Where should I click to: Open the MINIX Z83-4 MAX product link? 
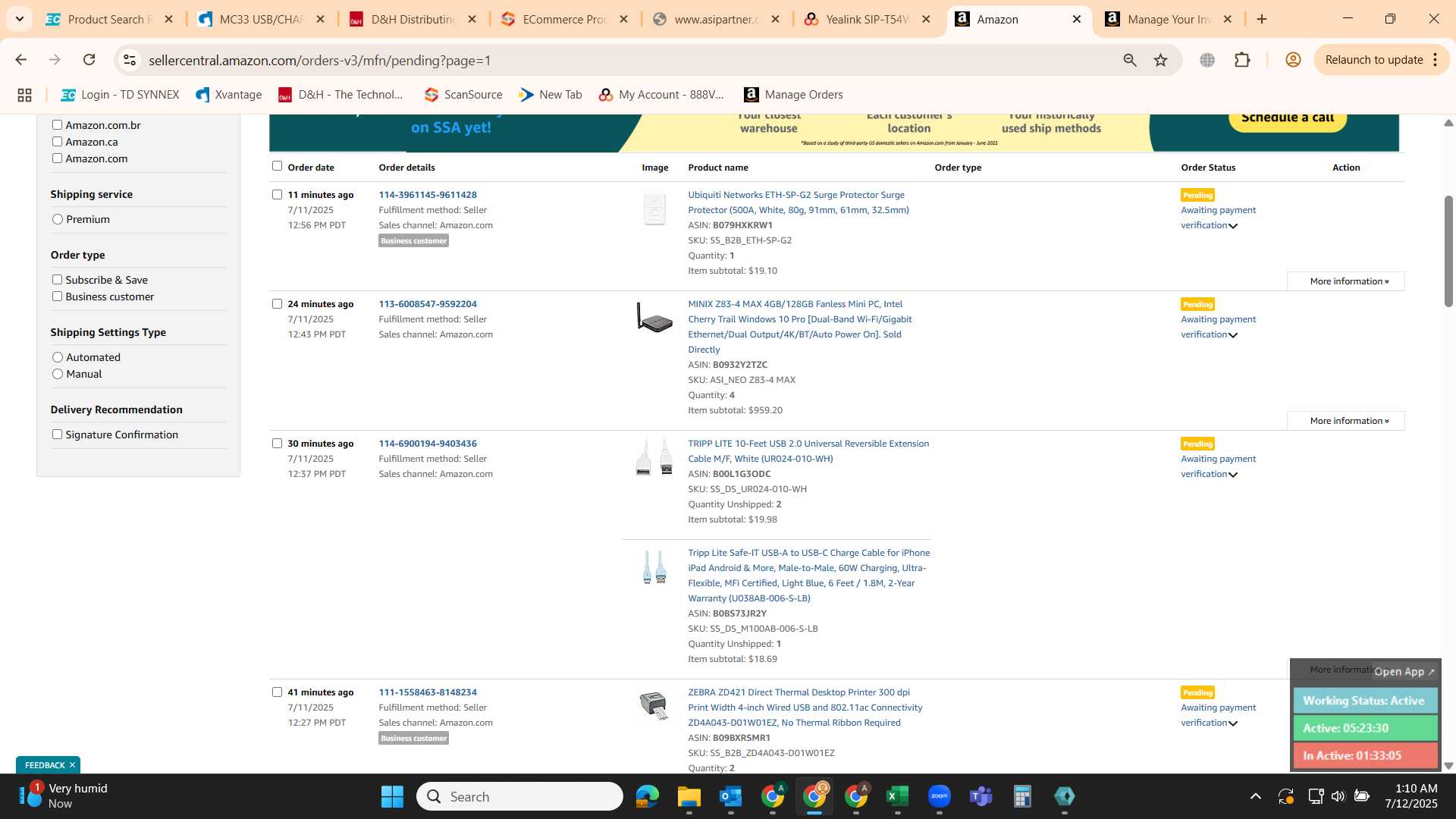click(800, 327)
